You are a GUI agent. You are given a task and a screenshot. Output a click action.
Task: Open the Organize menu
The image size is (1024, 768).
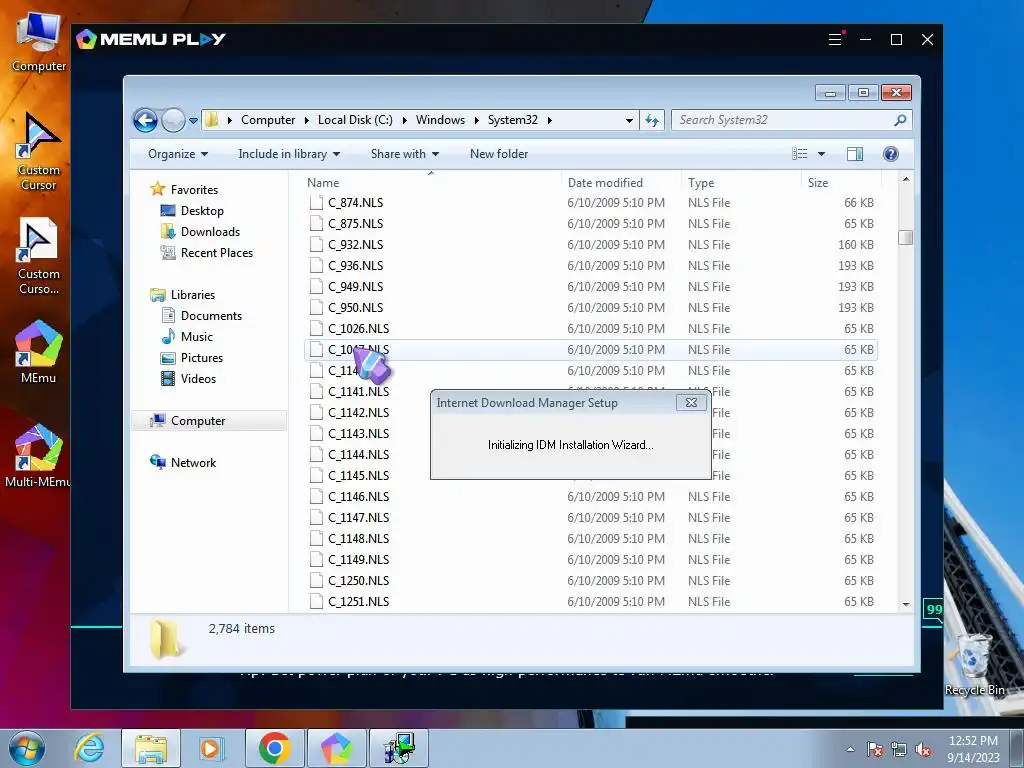point(178,154)
